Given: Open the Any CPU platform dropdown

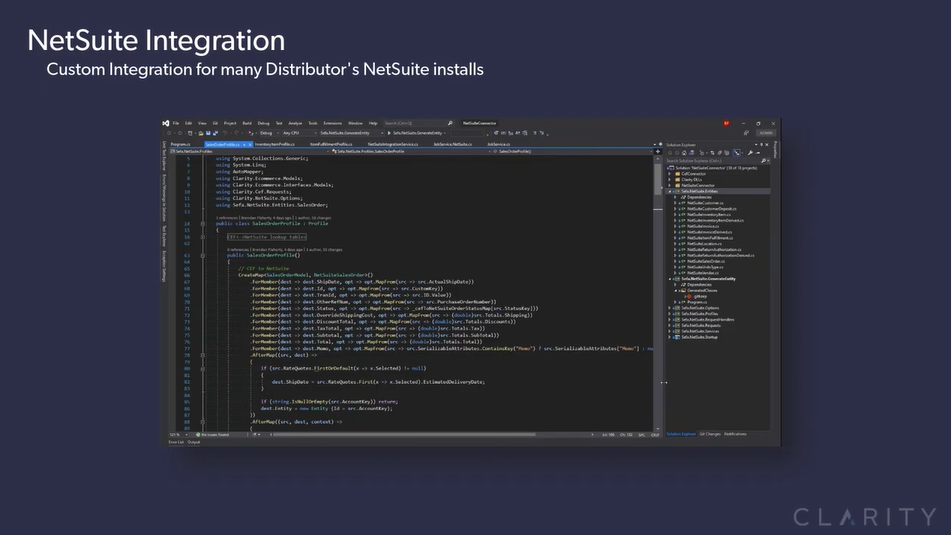Looking at the screenshot, I should 299,133.
